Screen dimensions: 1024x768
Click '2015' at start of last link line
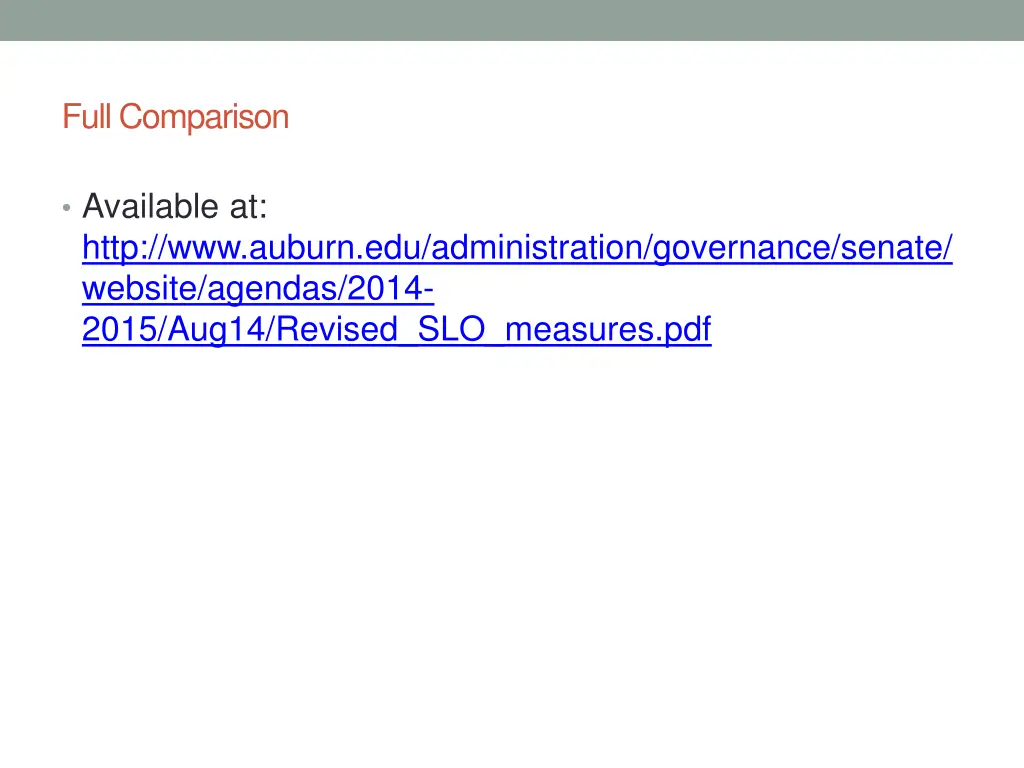coord(120,329)
